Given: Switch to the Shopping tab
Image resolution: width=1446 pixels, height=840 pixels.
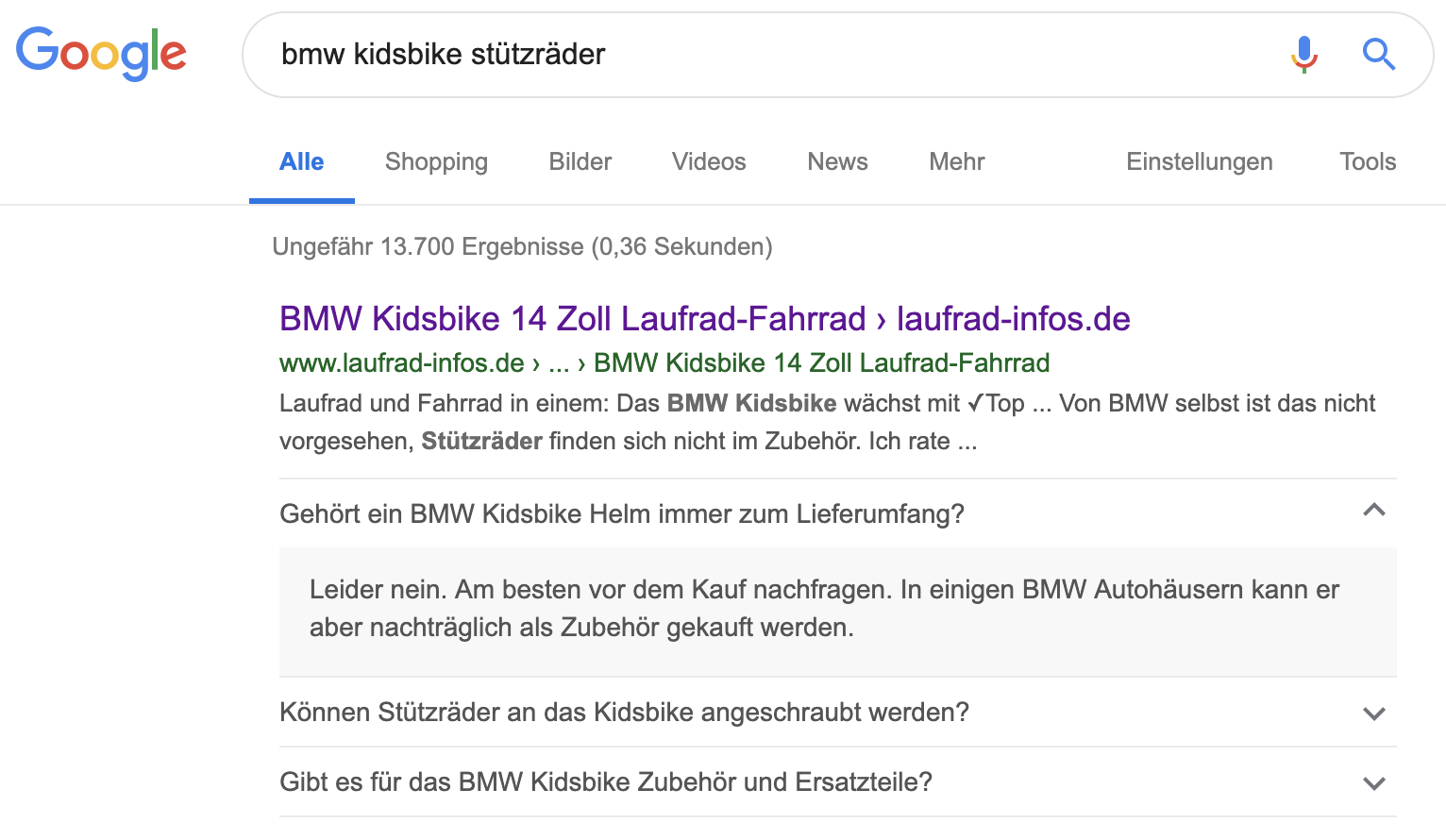Looking at the screenshot, I should point(436,161).
